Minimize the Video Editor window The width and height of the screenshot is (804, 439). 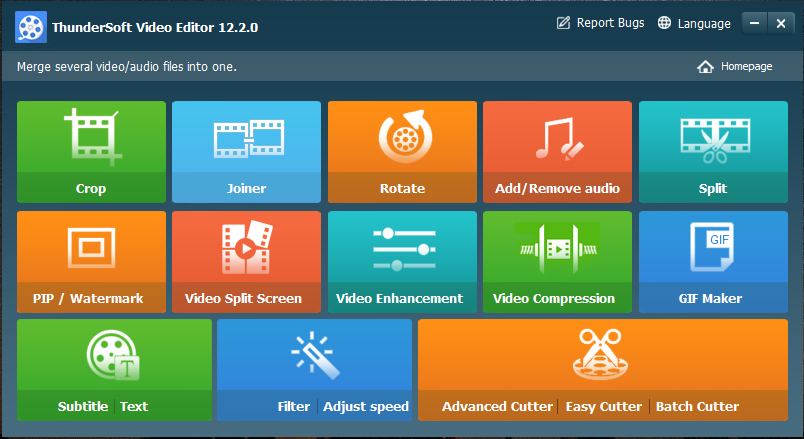754,24
